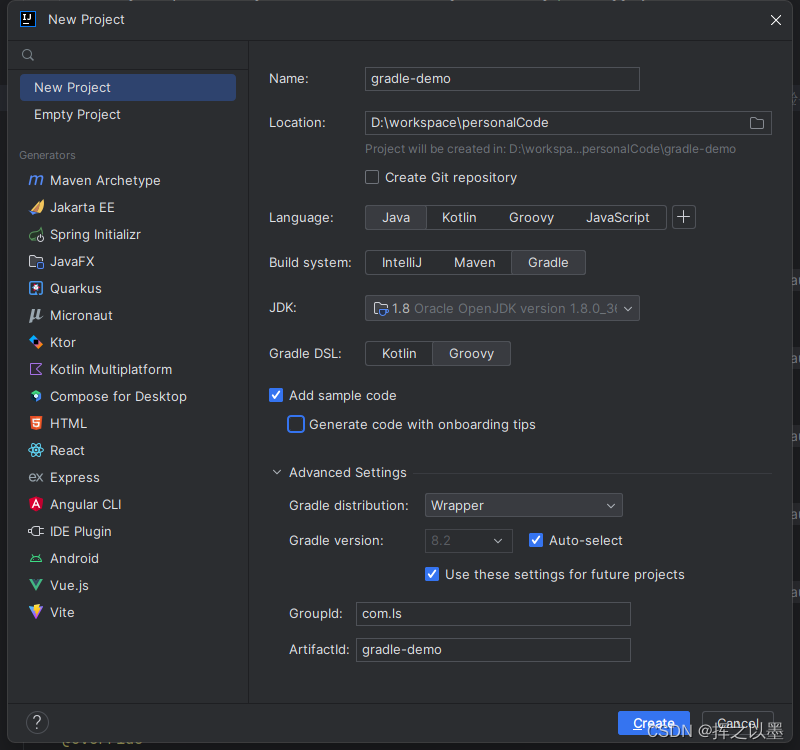Choose IntelliJ build system

(402, 262)
